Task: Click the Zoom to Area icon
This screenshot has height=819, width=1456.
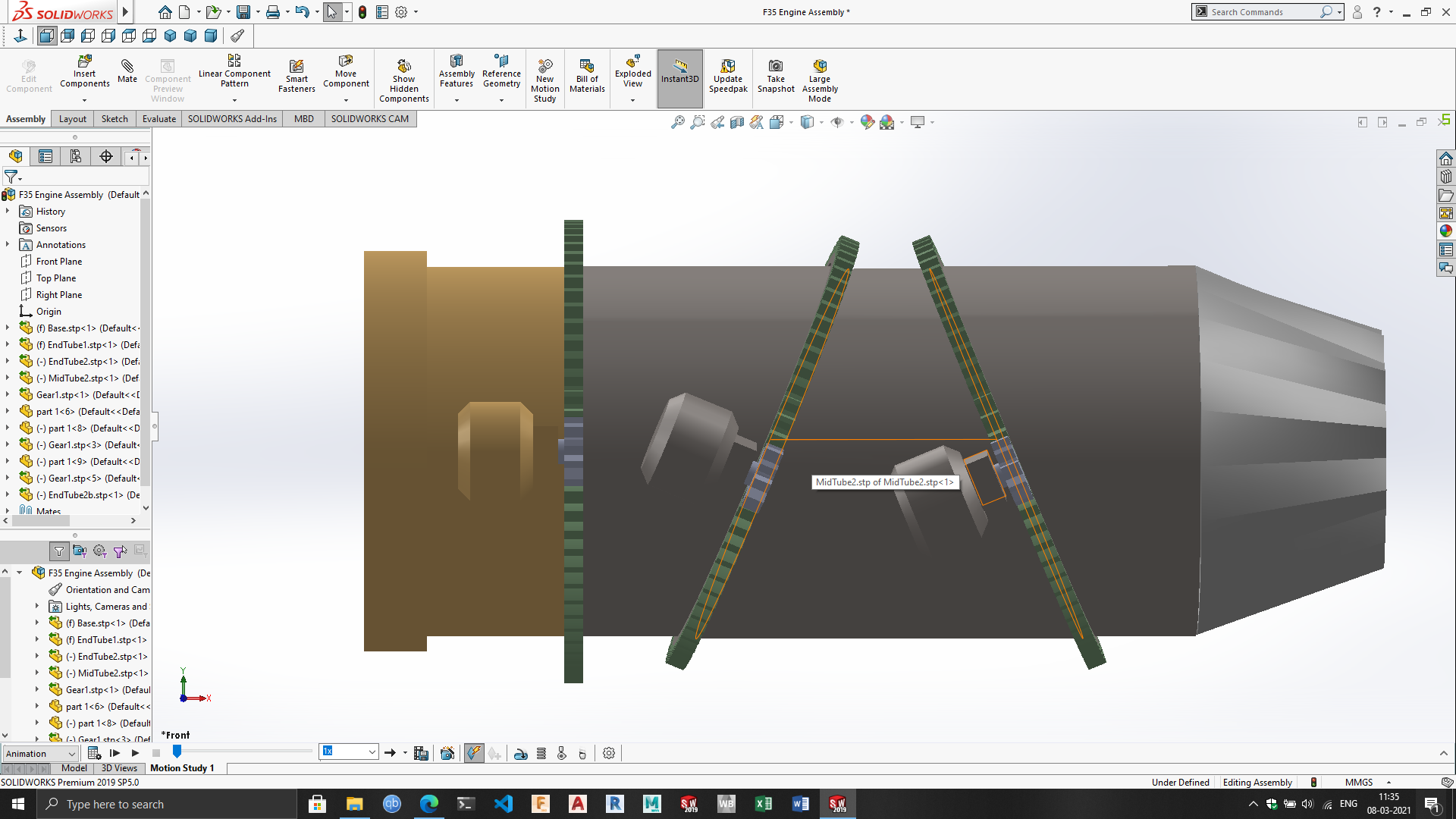Action: point(697,122)
